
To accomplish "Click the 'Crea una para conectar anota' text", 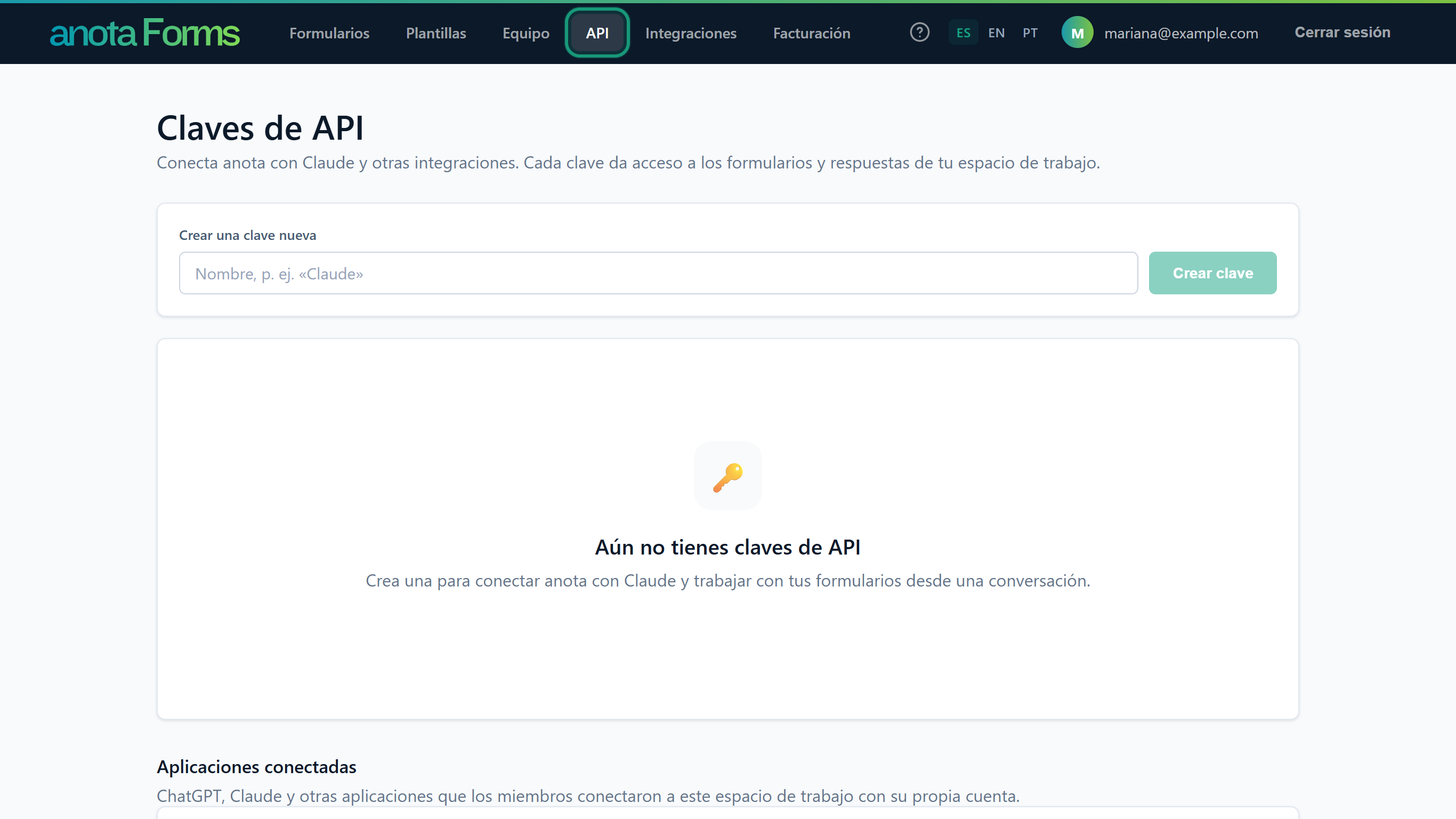I will (x=727, y=581).
